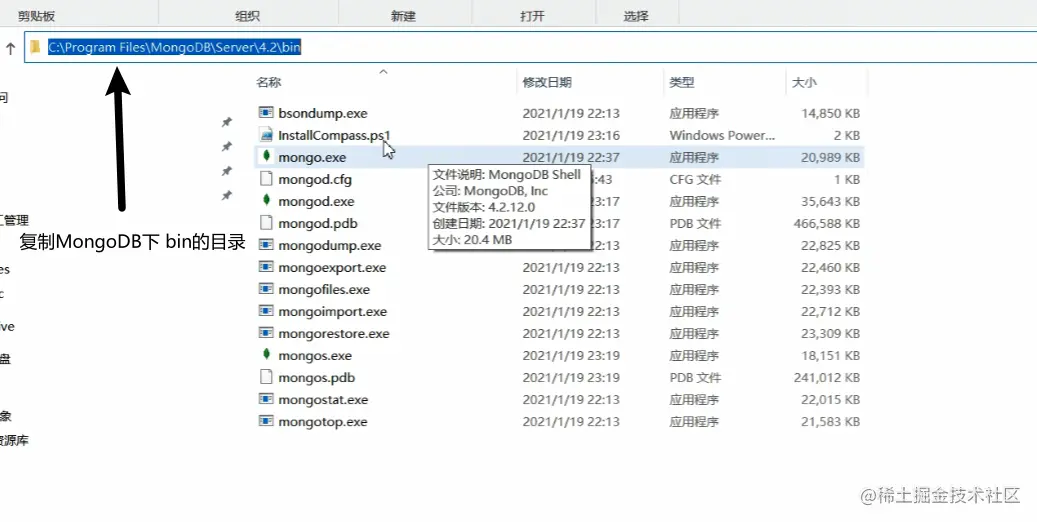Click the 2021/1/19 23:16 date of InstallCompass.ps1

pyautogui.click(x=571, y=136)
